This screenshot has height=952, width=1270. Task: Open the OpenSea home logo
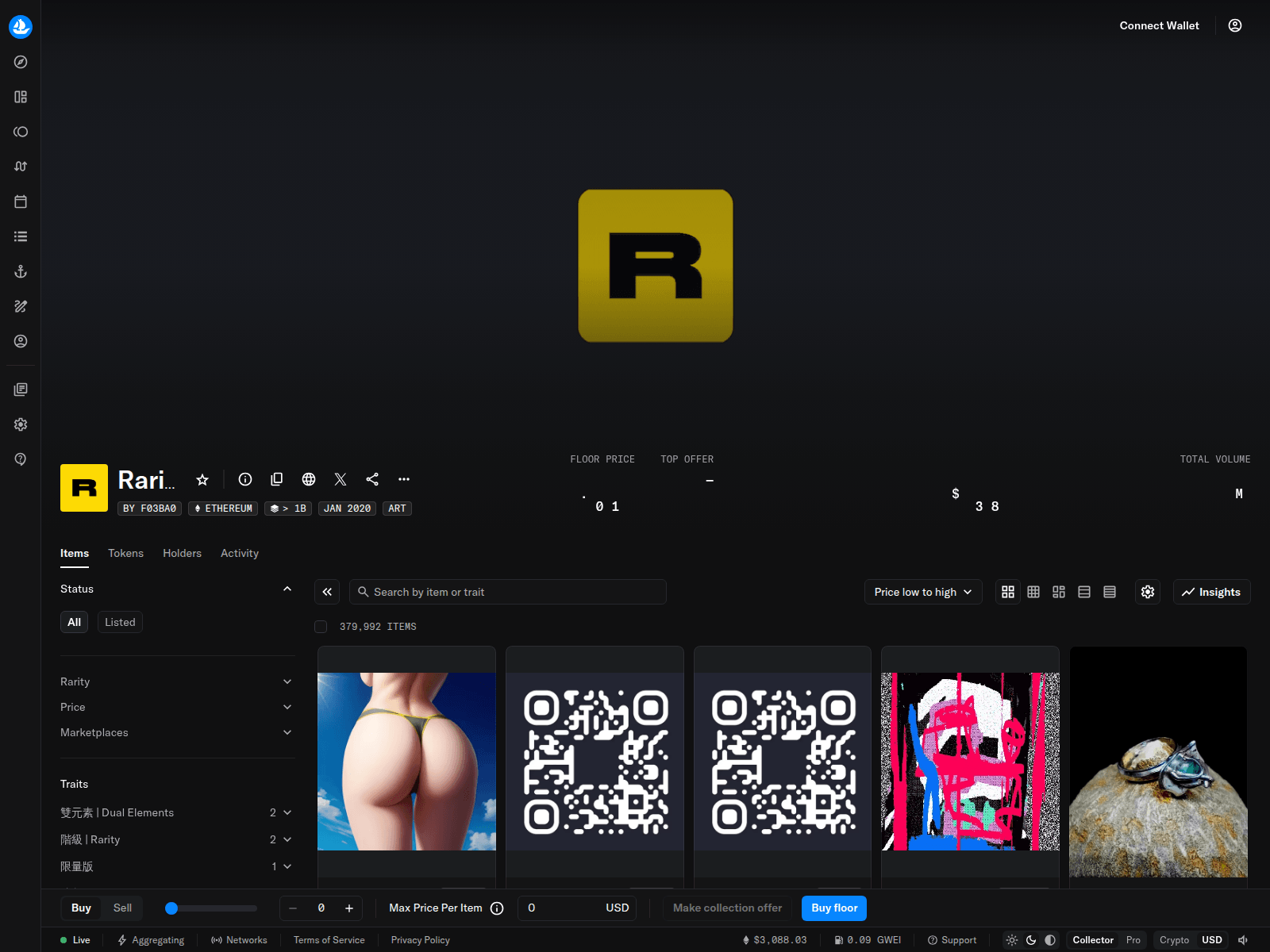point(21,27)
